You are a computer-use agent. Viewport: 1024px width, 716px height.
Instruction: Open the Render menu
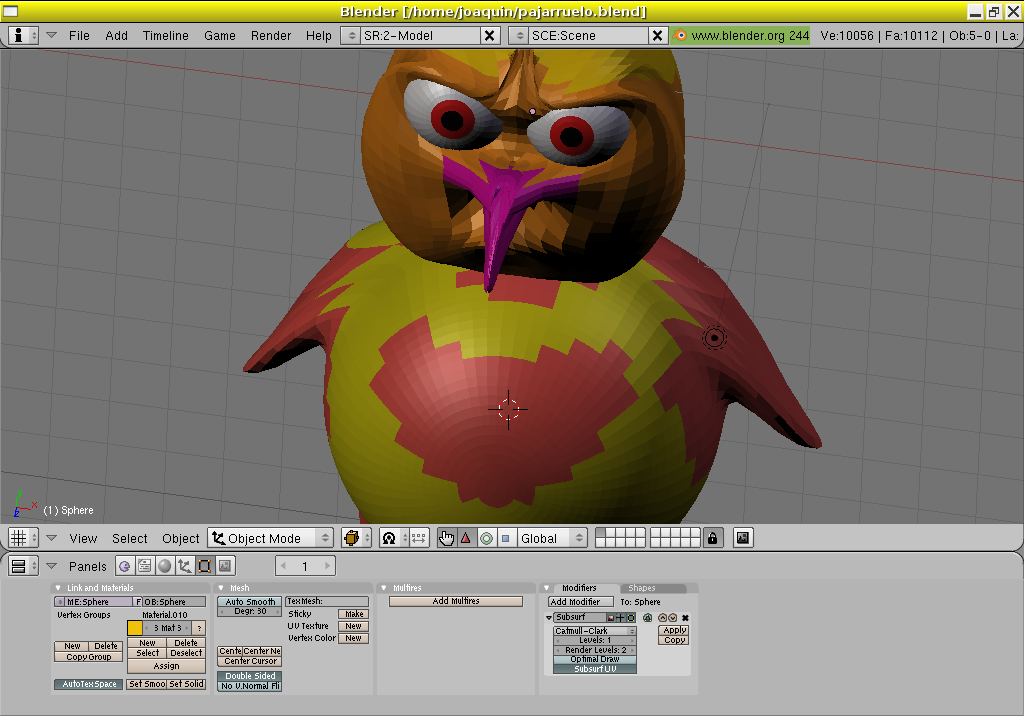271,35
